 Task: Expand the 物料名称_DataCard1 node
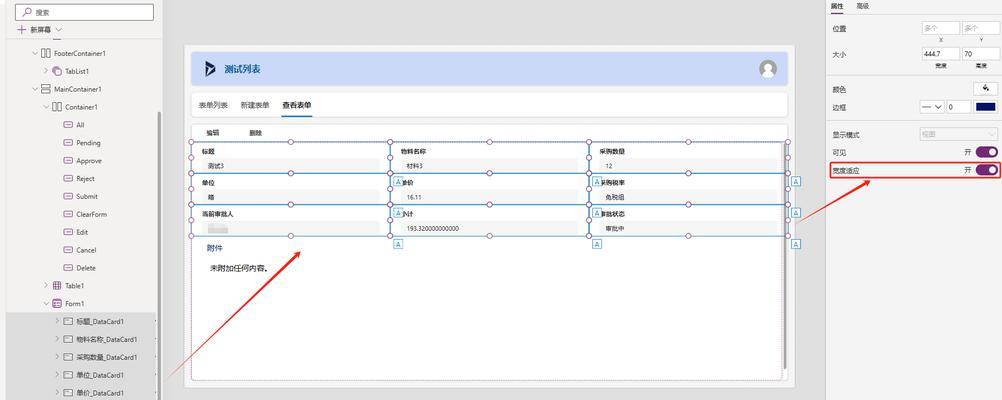click(x=57, y=339)
